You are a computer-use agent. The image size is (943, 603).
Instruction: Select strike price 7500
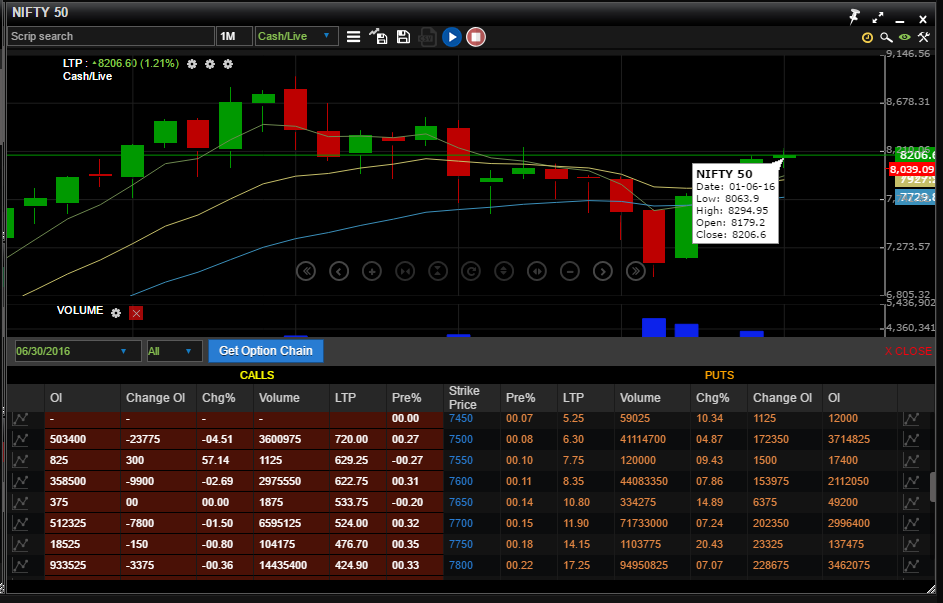(x=461, y=439)
